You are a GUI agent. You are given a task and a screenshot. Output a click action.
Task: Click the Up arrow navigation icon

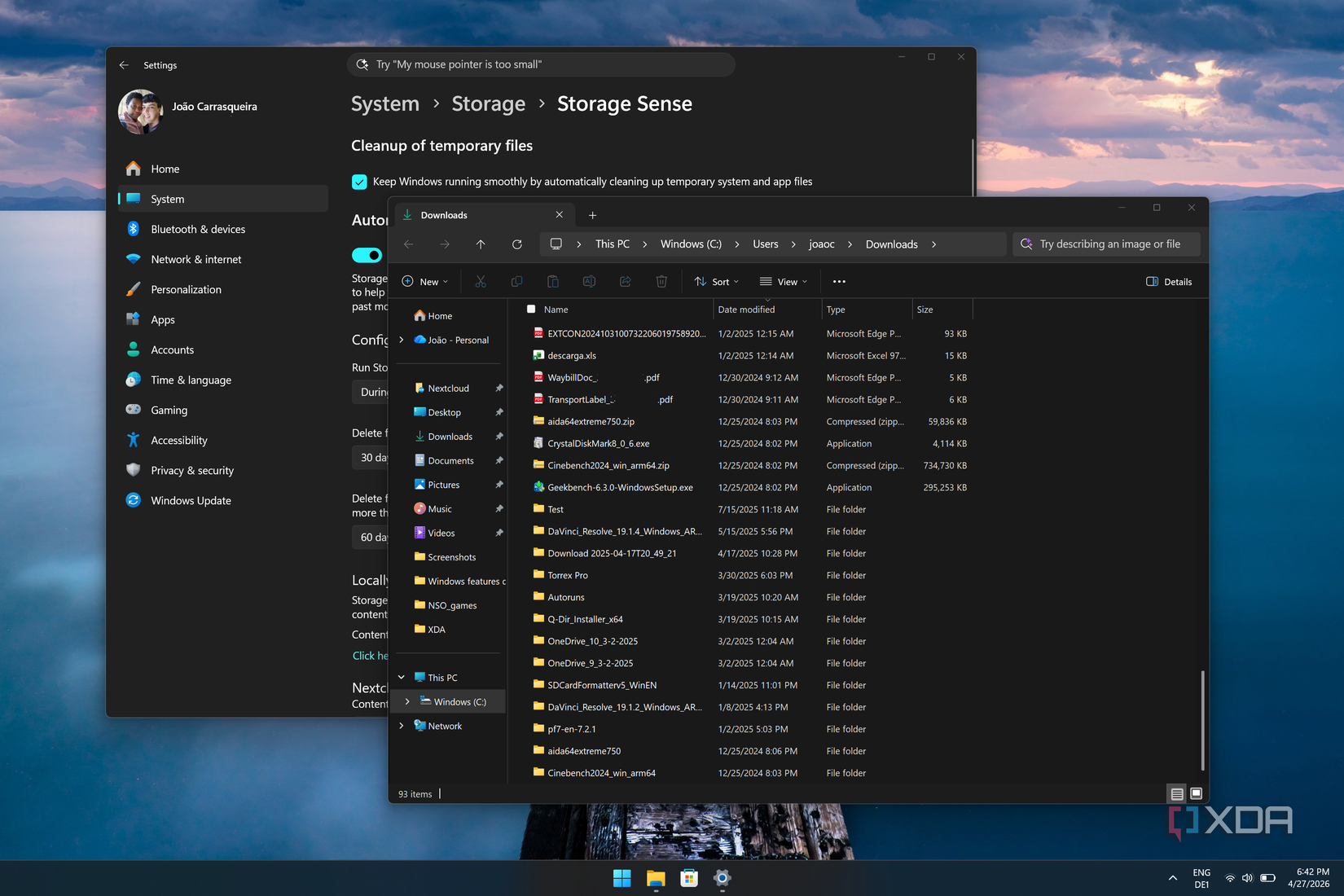tap(481, 244)
